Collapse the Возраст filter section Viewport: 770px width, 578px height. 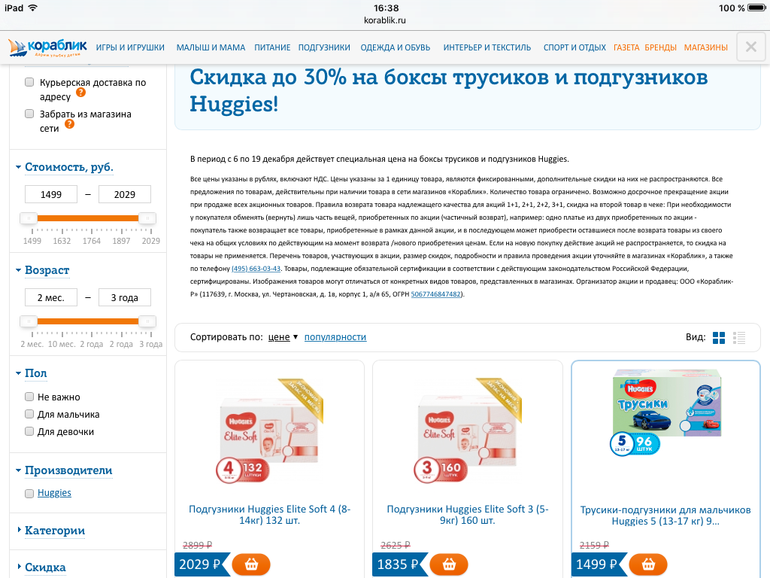47,270
